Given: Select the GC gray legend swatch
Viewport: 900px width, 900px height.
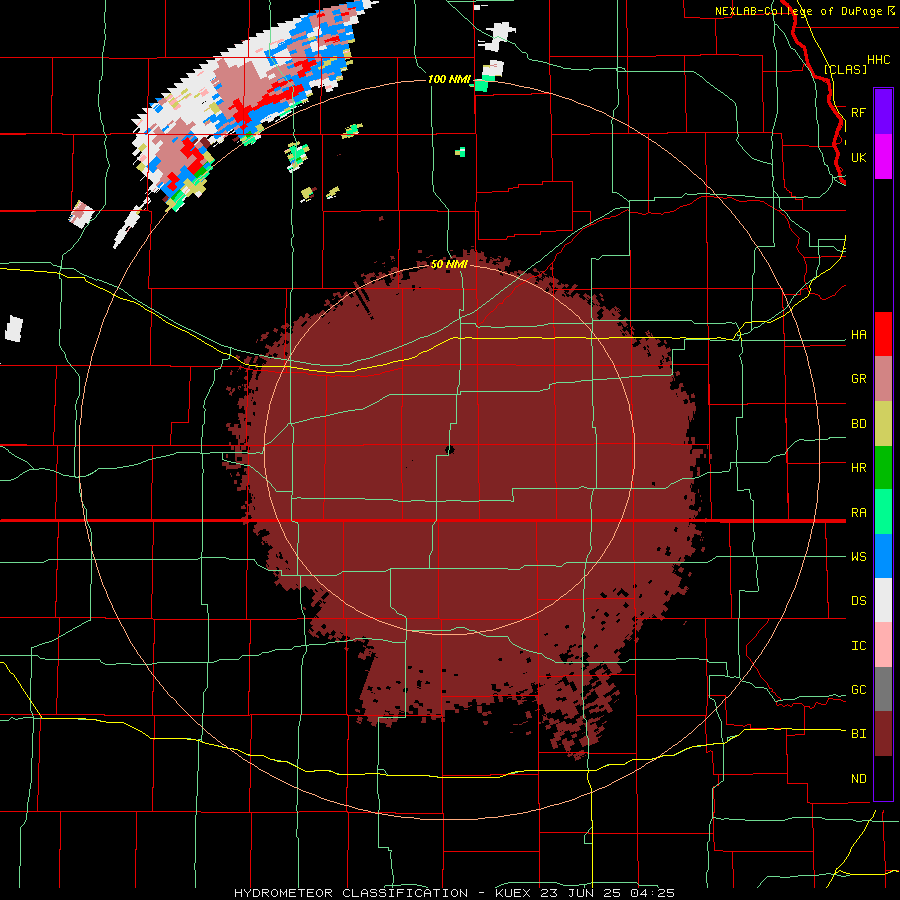Looking at the screenshot, I should [x=883, y=689].
